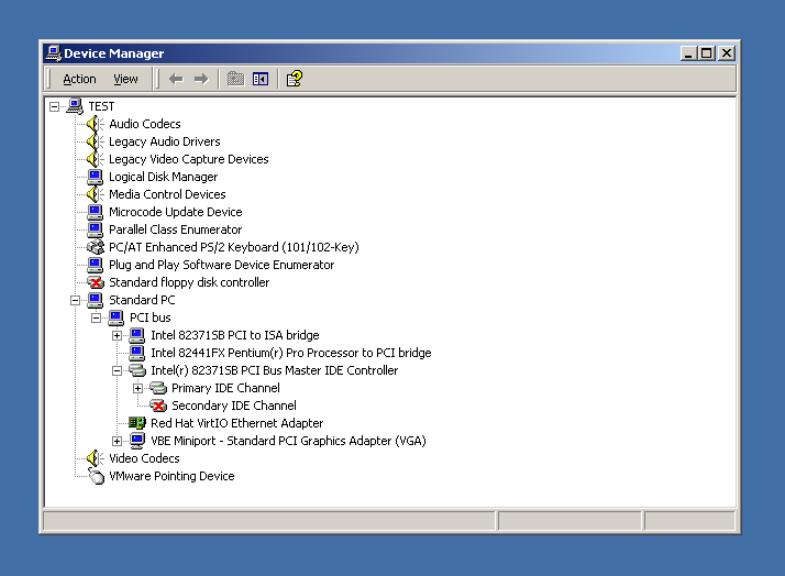
Task: Click the TEST computer icon
Action: pyautogui.click(x=75, y=106)
